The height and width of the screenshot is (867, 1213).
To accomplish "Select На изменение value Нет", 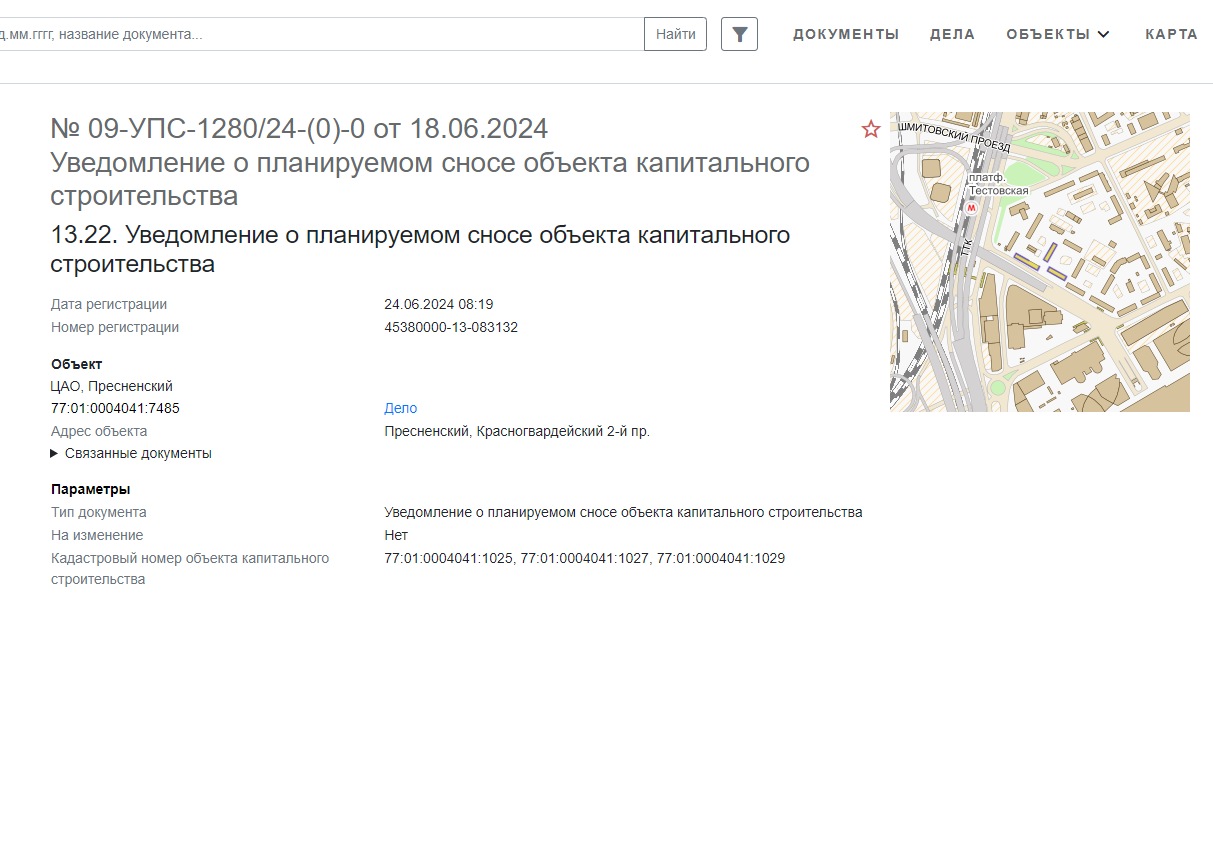I will click(x=396, y=535).
